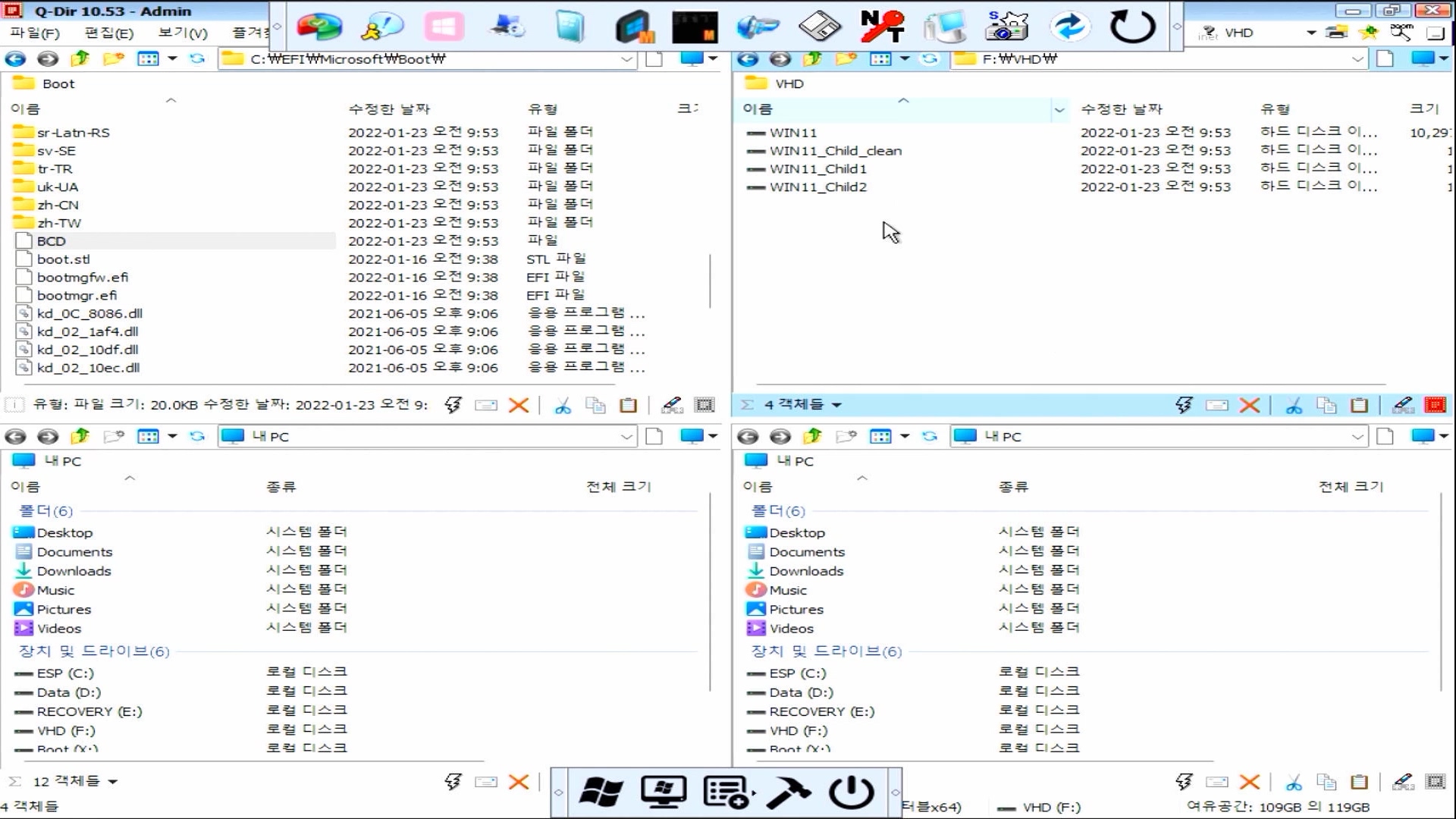Copy selection in VHD pane status bar
This screenshot has width=1456, height=819.
tap(1326, 405)
